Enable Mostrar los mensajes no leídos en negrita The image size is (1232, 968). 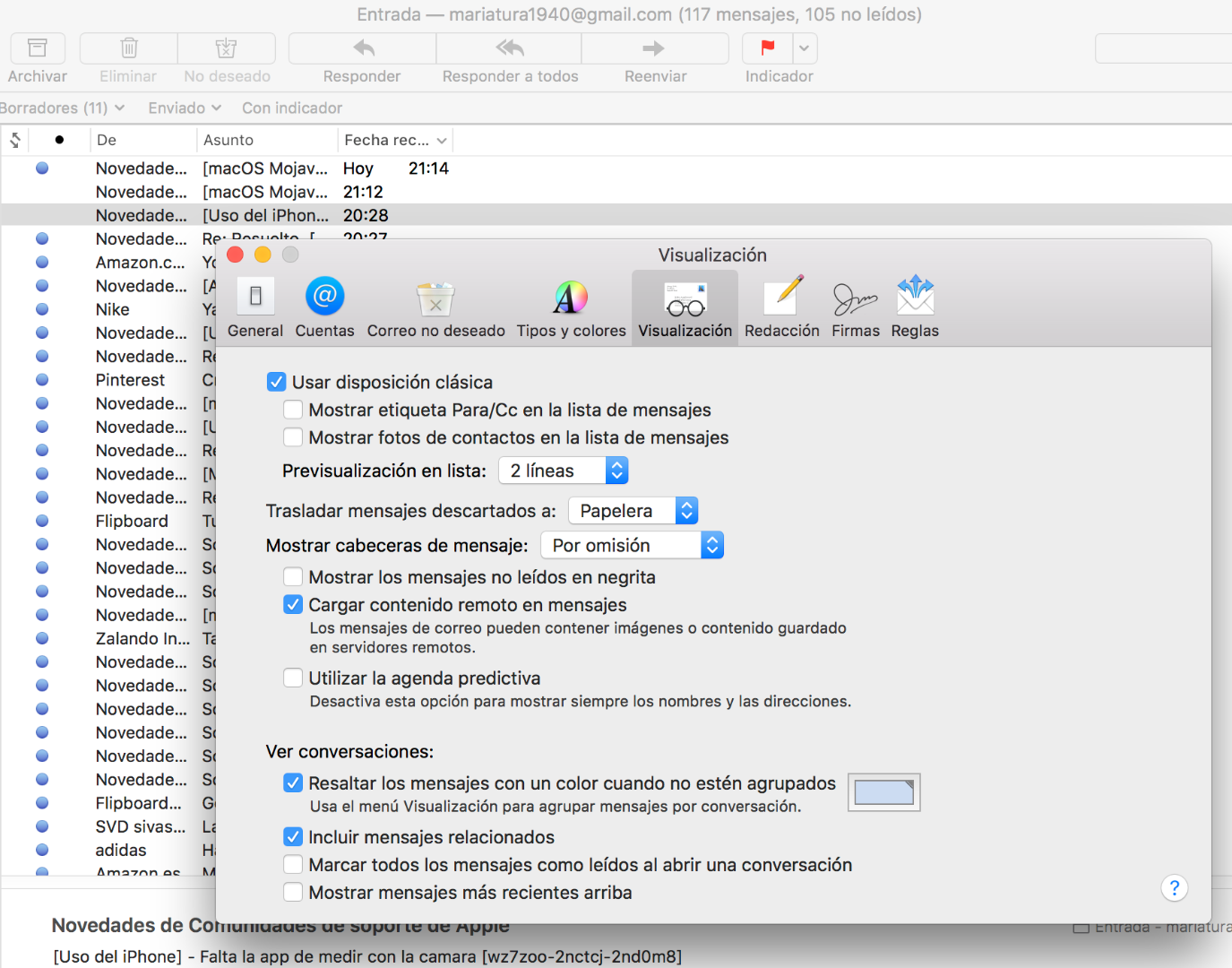pyautogui.click(x=293, y=577)
